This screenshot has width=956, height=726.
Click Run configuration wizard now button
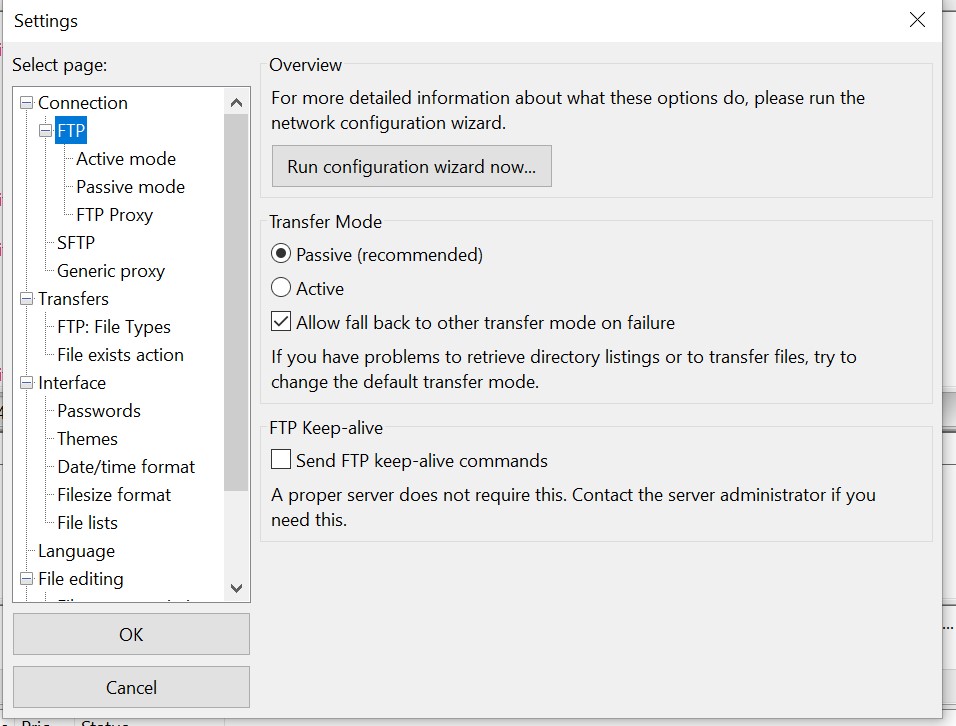(411, 167)
